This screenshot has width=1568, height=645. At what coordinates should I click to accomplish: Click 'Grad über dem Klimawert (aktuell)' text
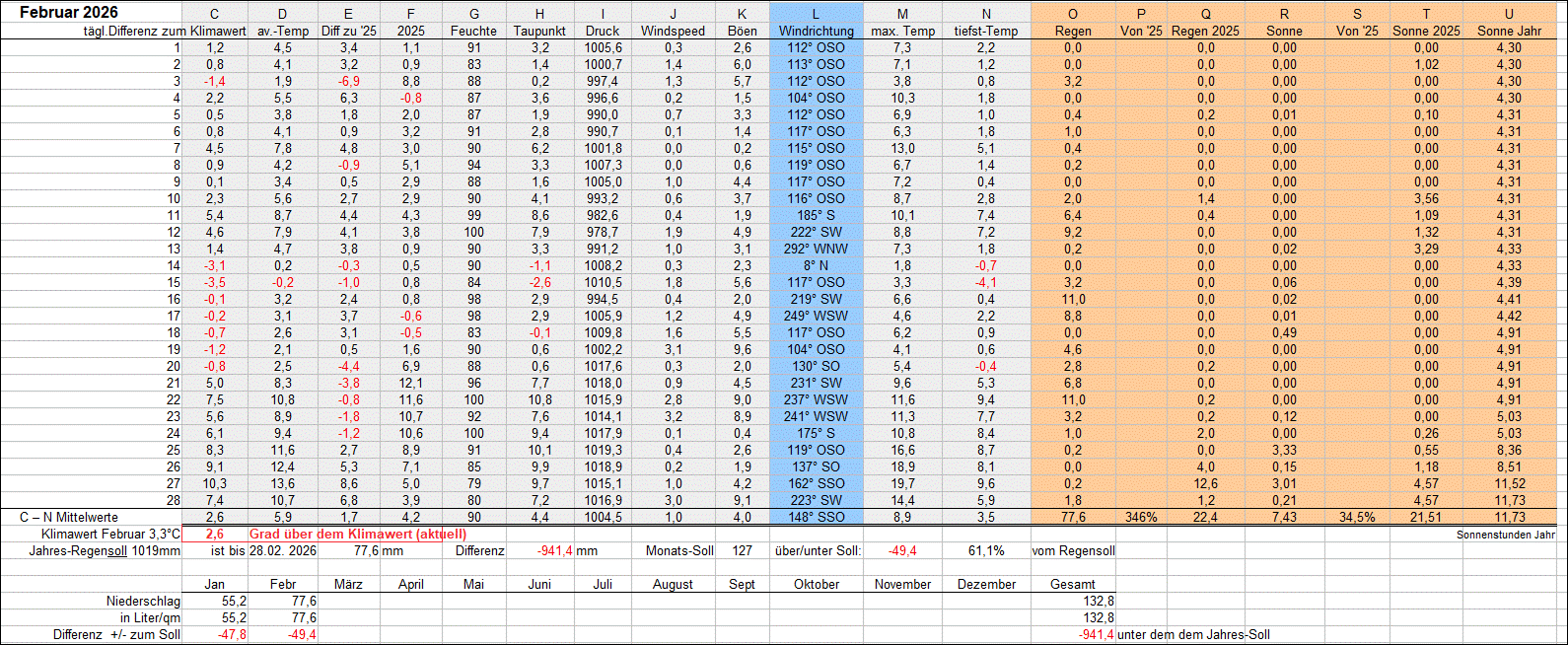coord(357,534)
